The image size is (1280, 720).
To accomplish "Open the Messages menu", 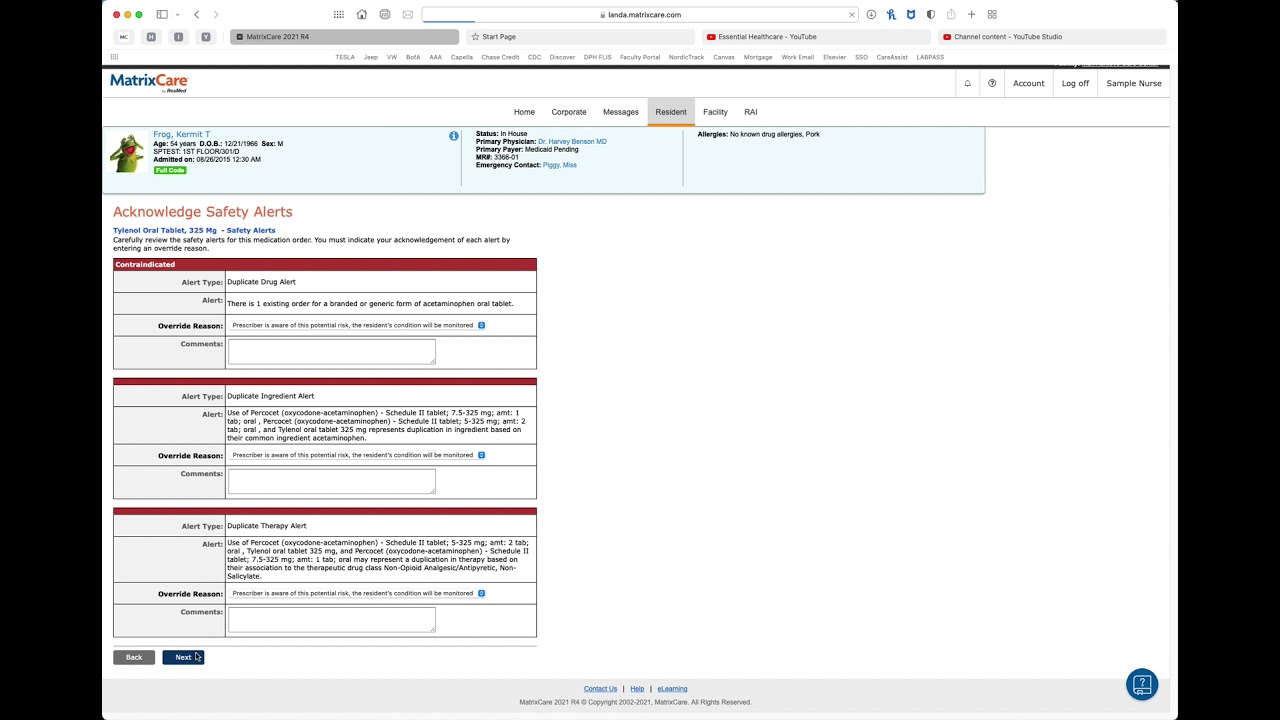I will coord(621,112).
